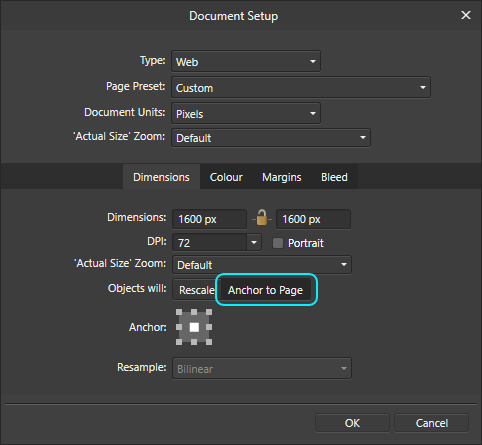Click the width dimension field
The height and width of the screenshot is (445, 482).
click(209, 219)
